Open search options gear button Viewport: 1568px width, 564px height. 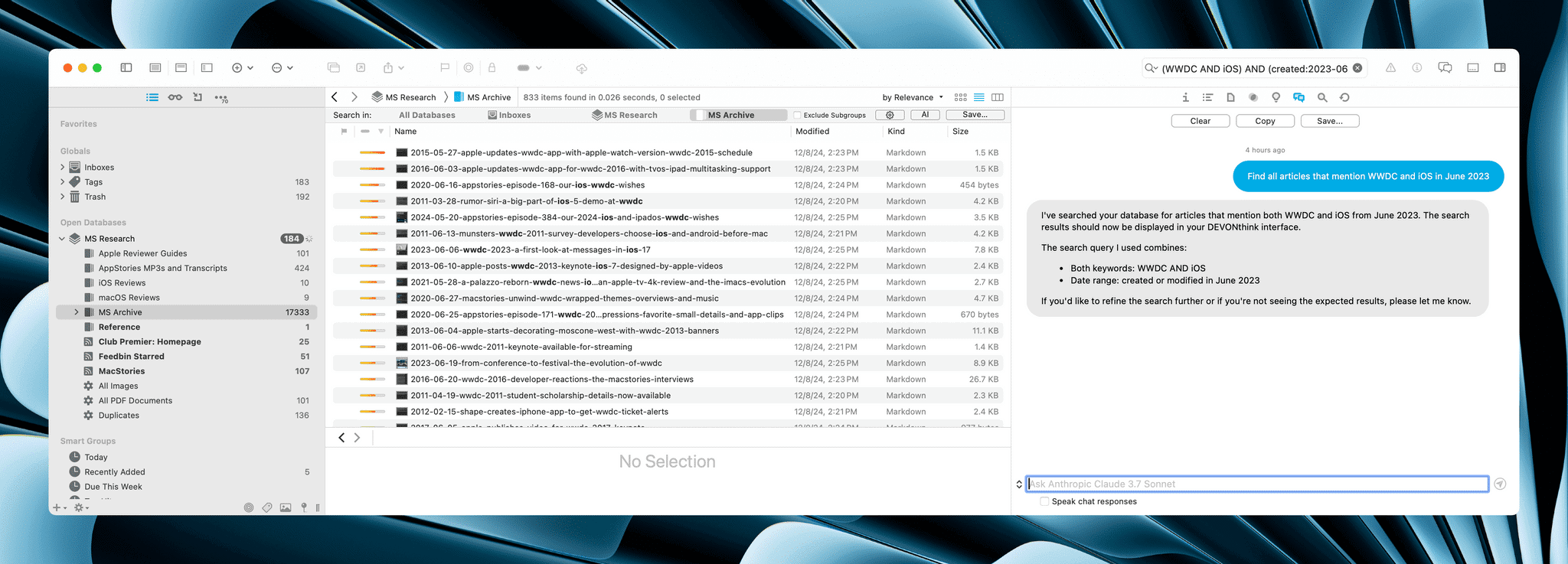click(x=890, y=115)
